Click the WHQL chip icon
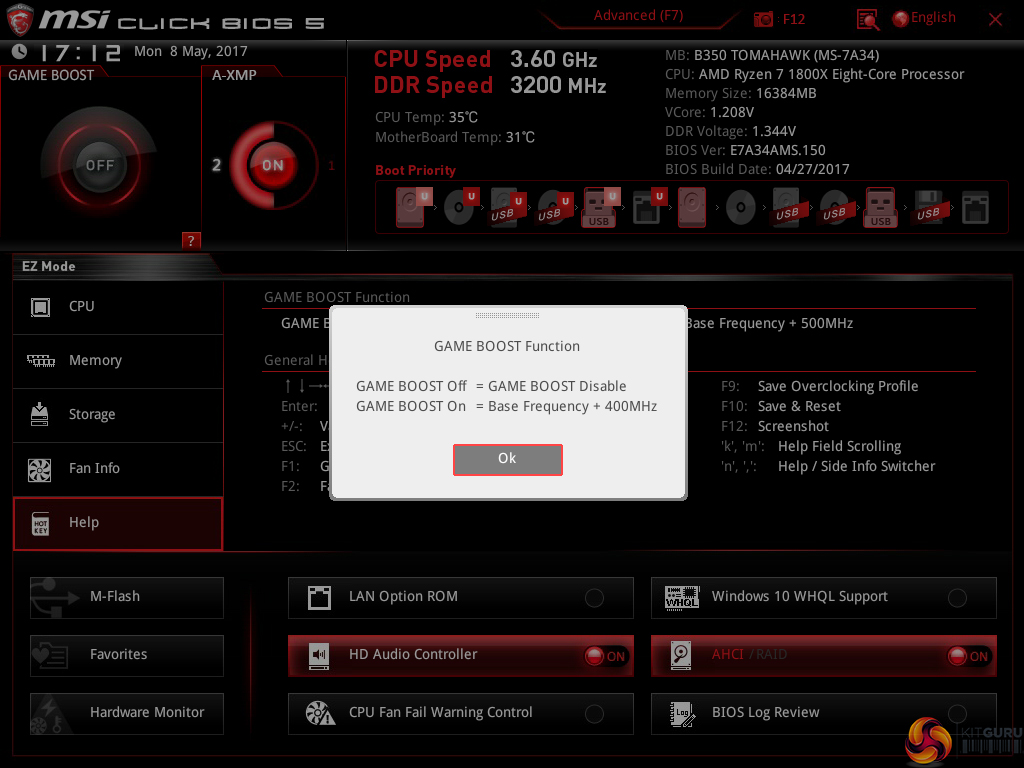 pos(682,597)
